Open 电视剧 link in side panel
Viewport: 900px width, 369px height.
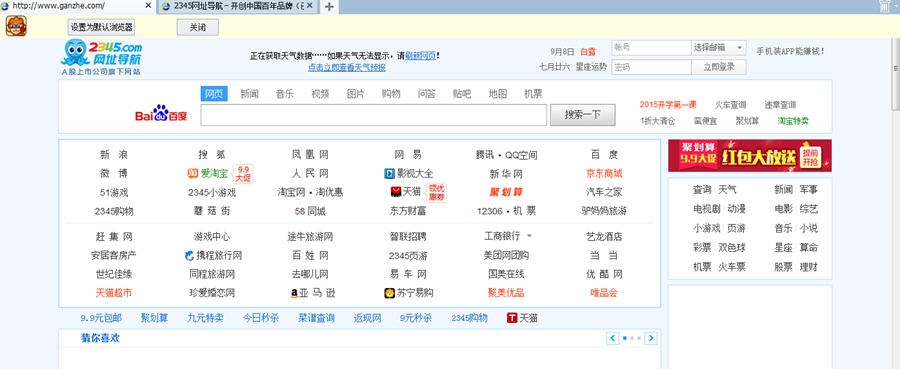pyautogui.click(x=707, y=209)
